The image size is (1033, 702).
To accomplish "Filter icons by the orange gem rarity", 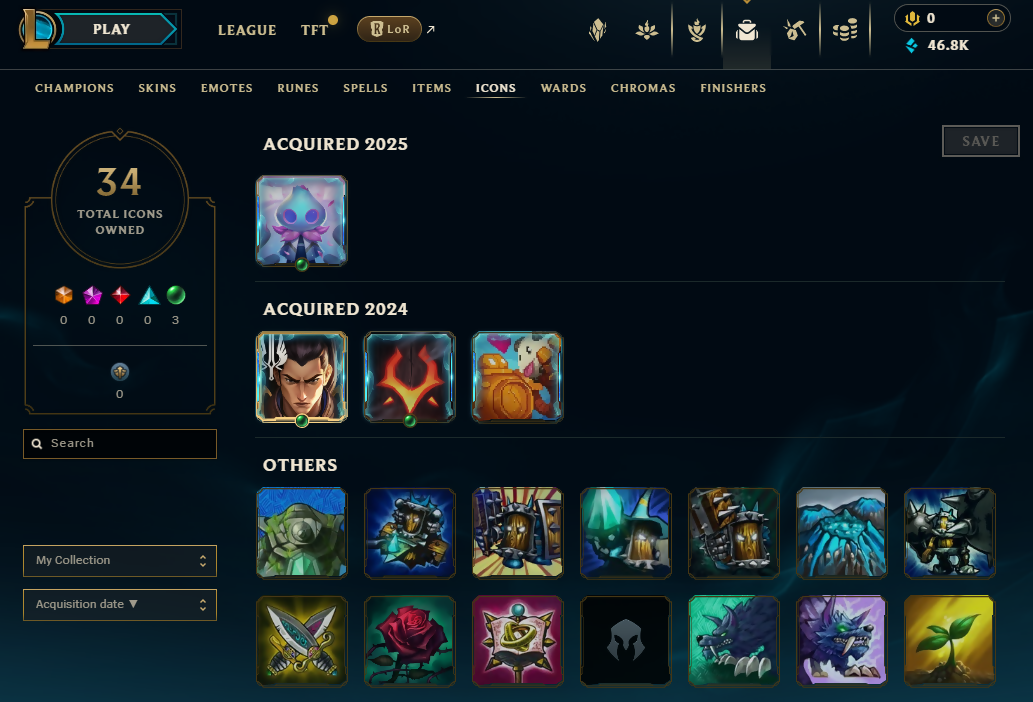I will pyautogui.click(x=64, y=295).
